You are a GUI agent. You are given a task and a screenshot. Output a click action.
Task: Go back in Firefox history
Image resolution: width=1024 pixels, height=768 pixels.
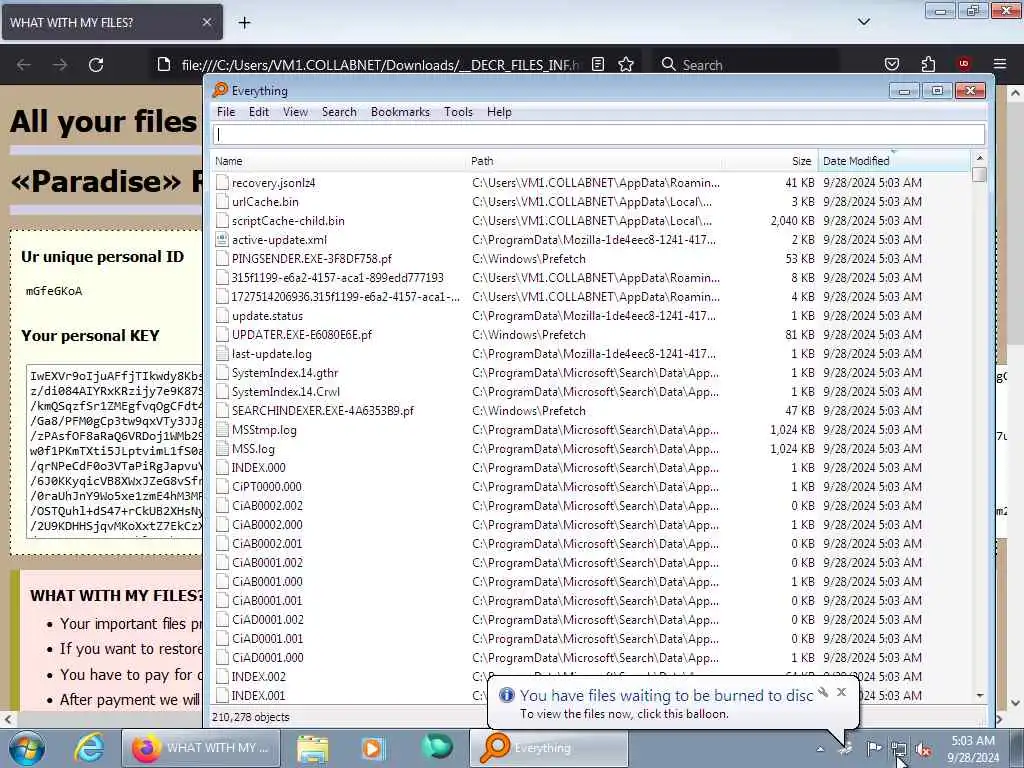click(x=24, y=65)
